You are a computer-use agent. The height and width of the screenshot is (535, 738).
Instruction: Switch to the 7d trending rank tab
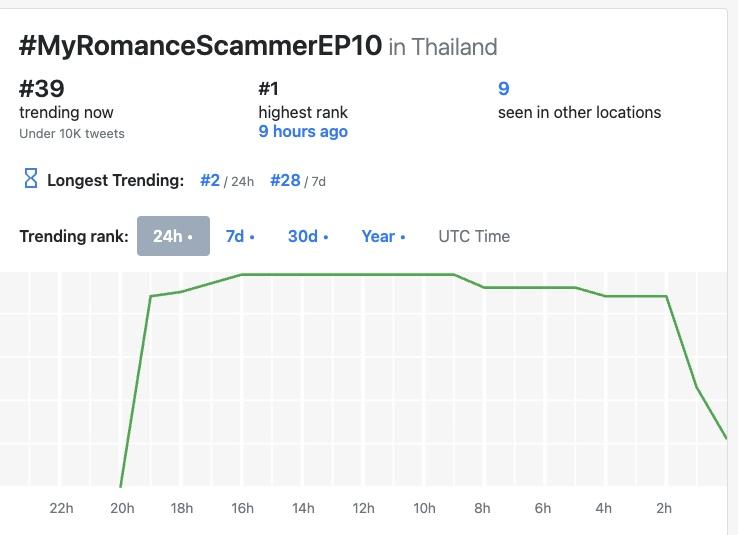pyautogui.click(x=240, y=236)
